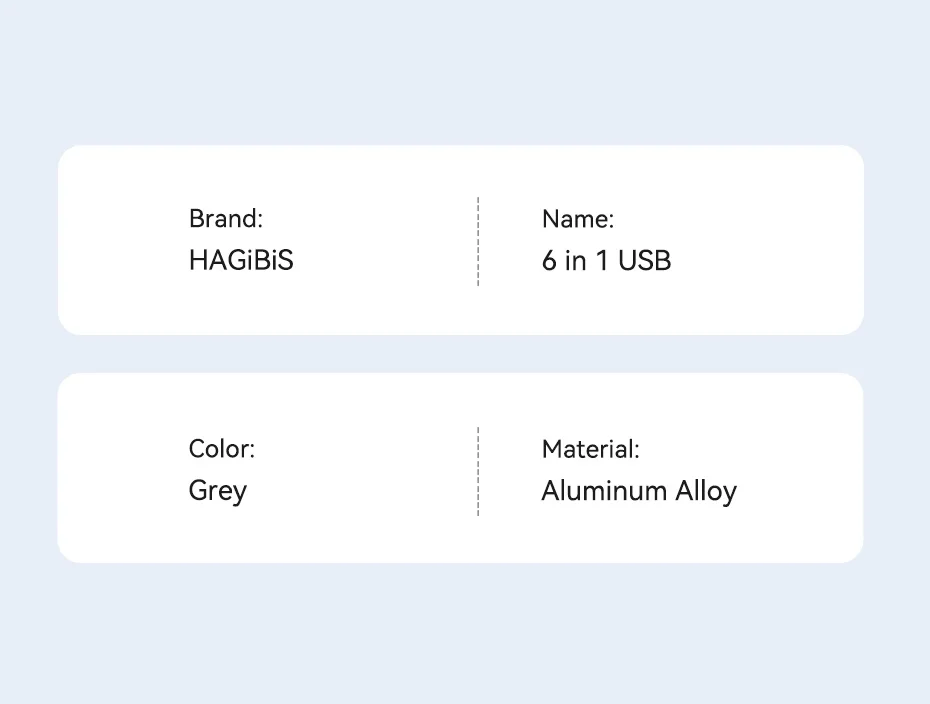Image resolution: width=930 pixels, height=704 pixels.
Task: Click the "Material:" label
Action: (590, 449)
